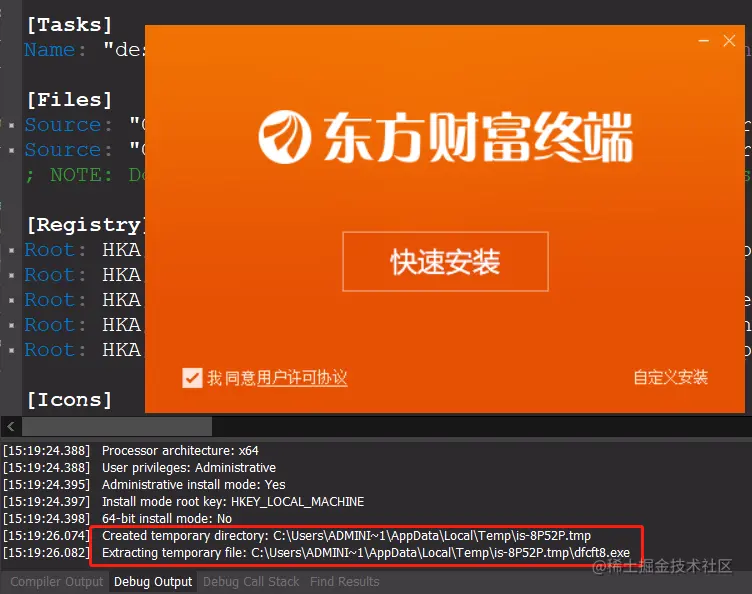Open the Find Results tab
Viewport: 752px width, 594px height.
click(x=344, y=582)
